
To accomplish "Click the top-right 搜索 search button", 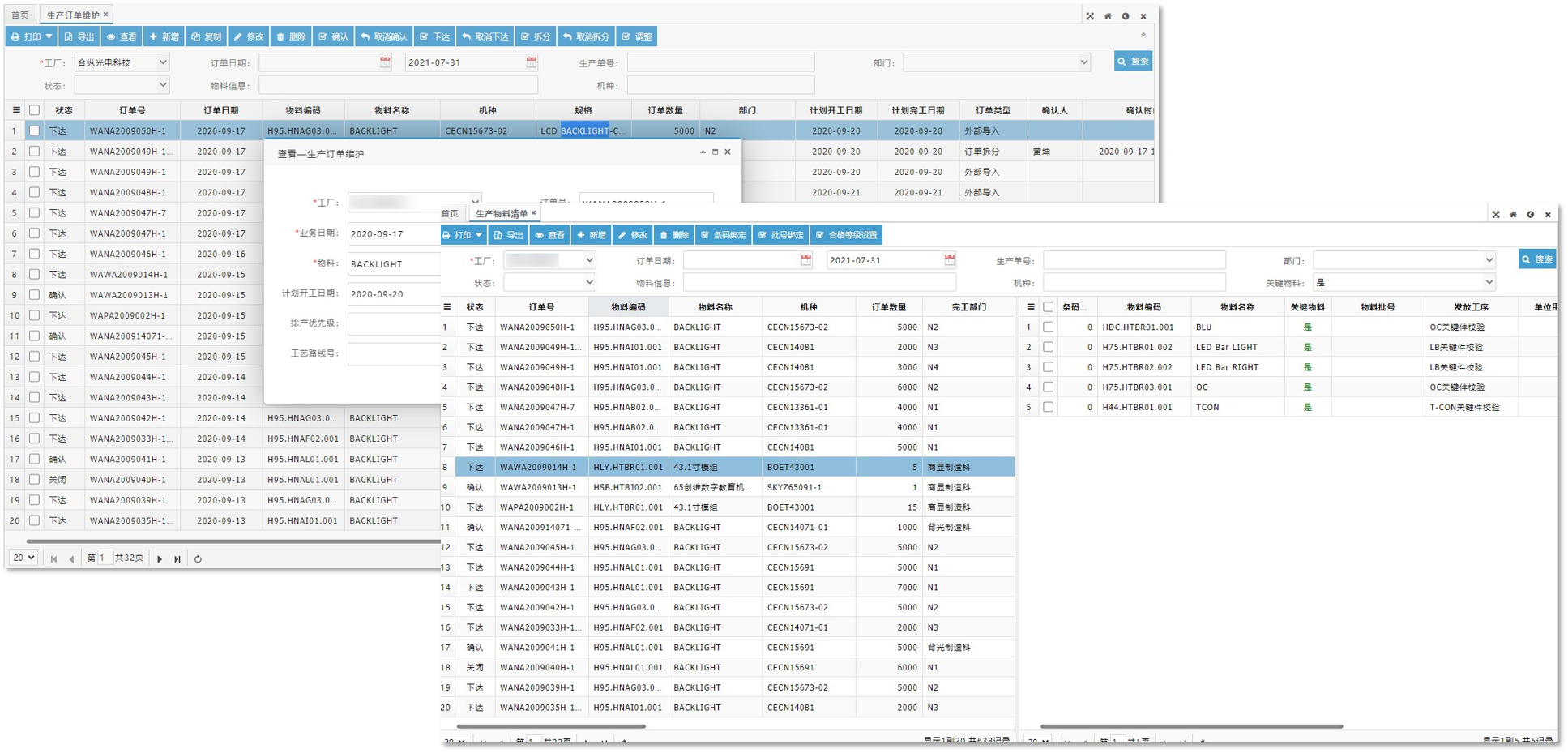I will coord(1132,62).
